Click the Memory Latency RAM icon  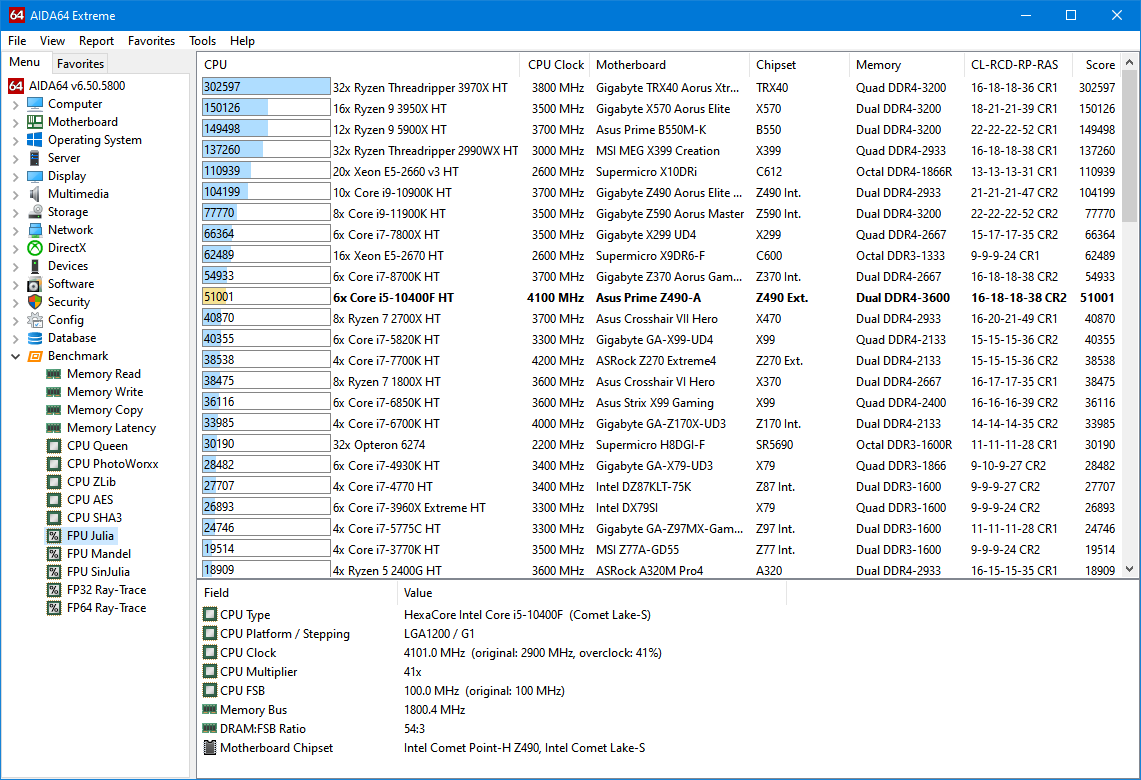point(54,428)
